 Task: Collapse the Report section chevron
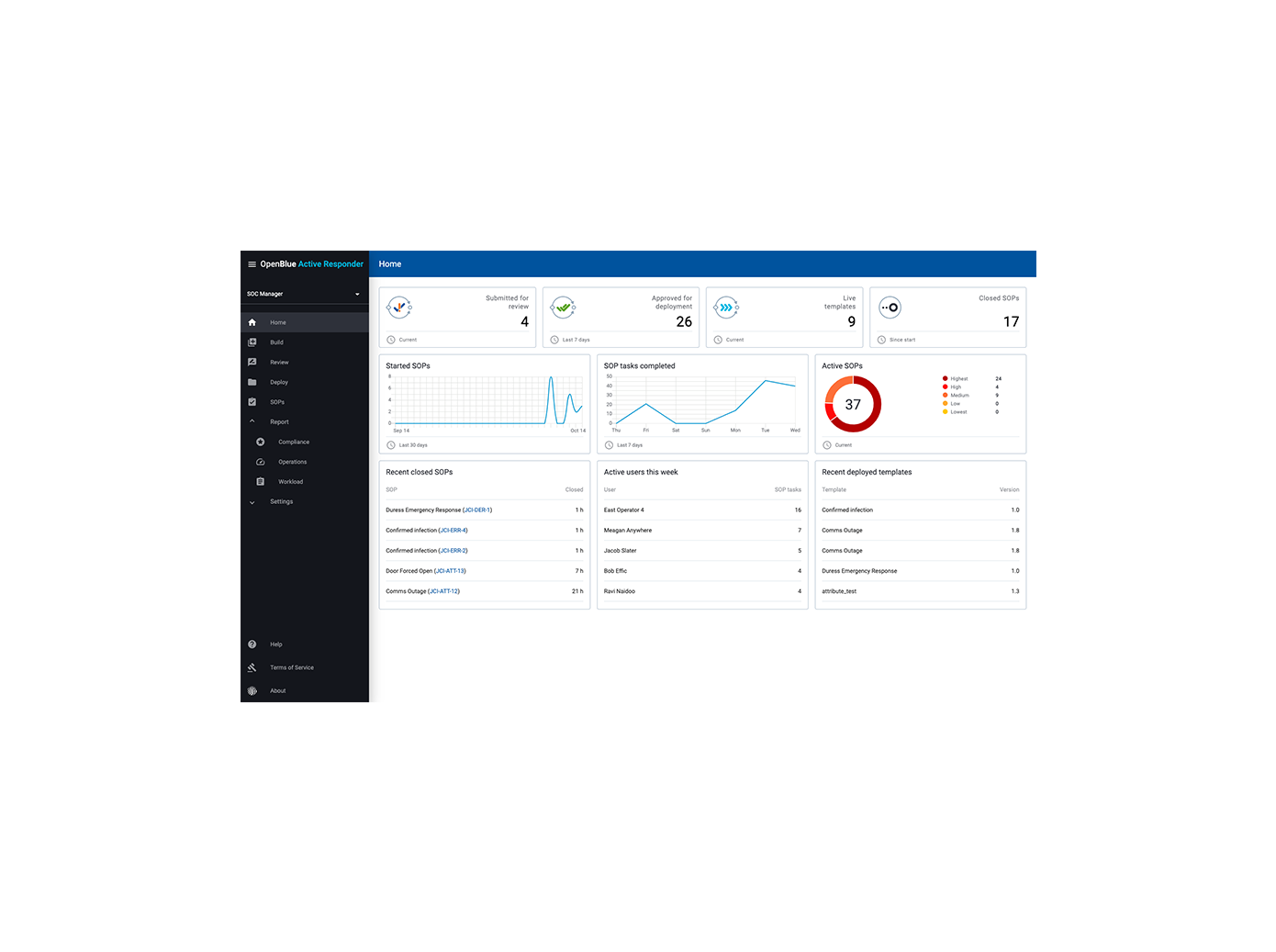(x=252, y=421)
